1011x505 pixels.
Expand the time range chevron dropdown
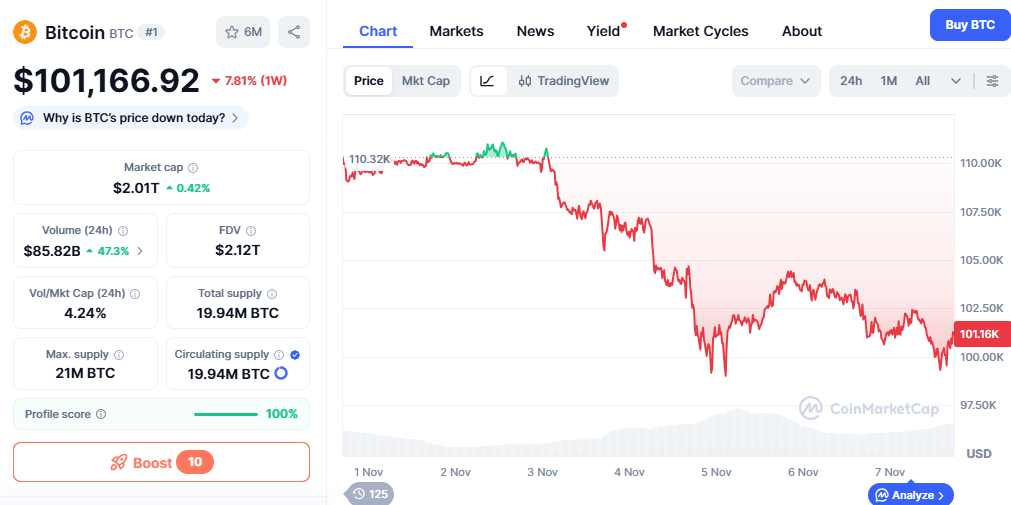coord(956,81)
